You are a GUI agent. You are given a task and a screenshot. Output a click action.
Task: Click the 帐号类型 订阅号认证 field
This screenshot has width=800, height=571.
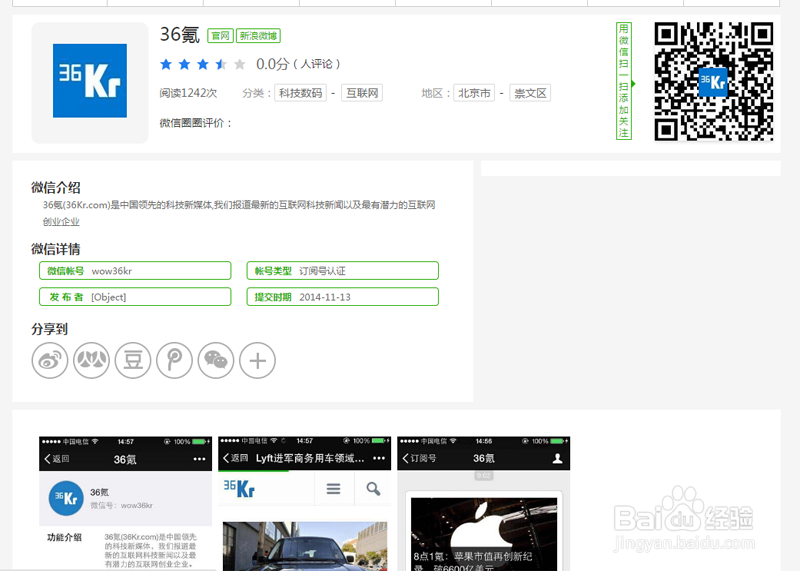tap(342, 271)
